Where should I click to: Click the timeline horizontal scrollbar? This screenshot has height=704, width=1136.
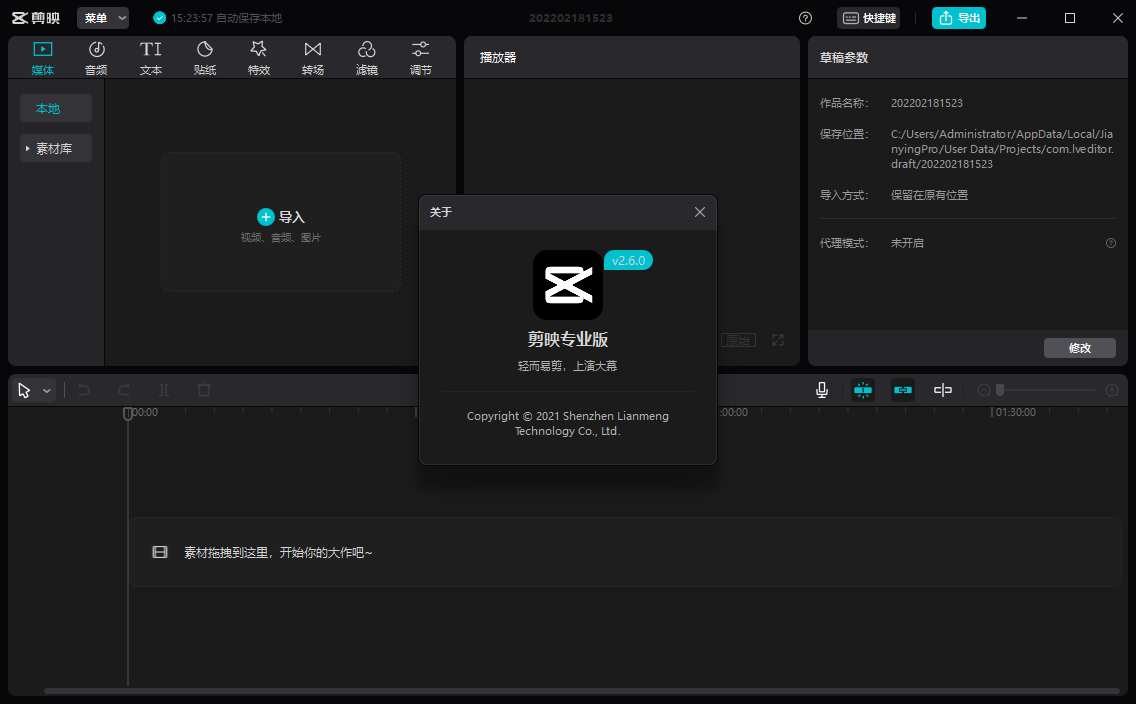[x=582, y=691]
